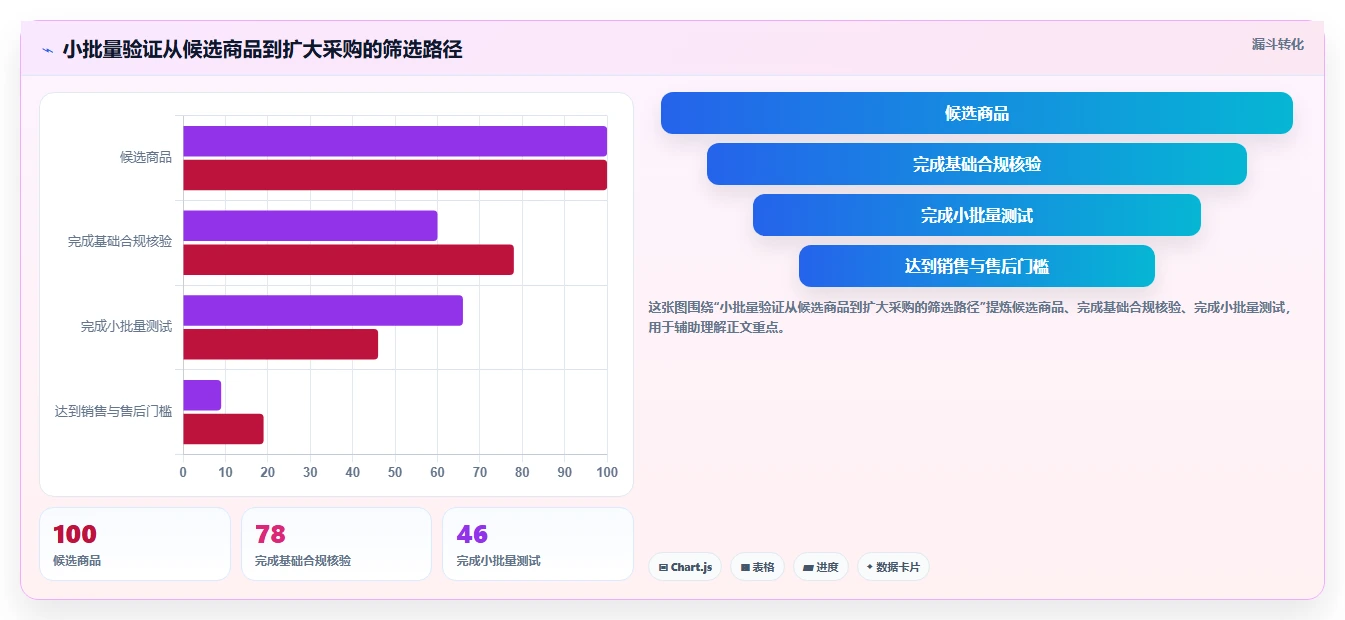Click the 完成基础合规核验 funnel stage bar
This screenshot has width=1345, height=620.
pos(976,164)
